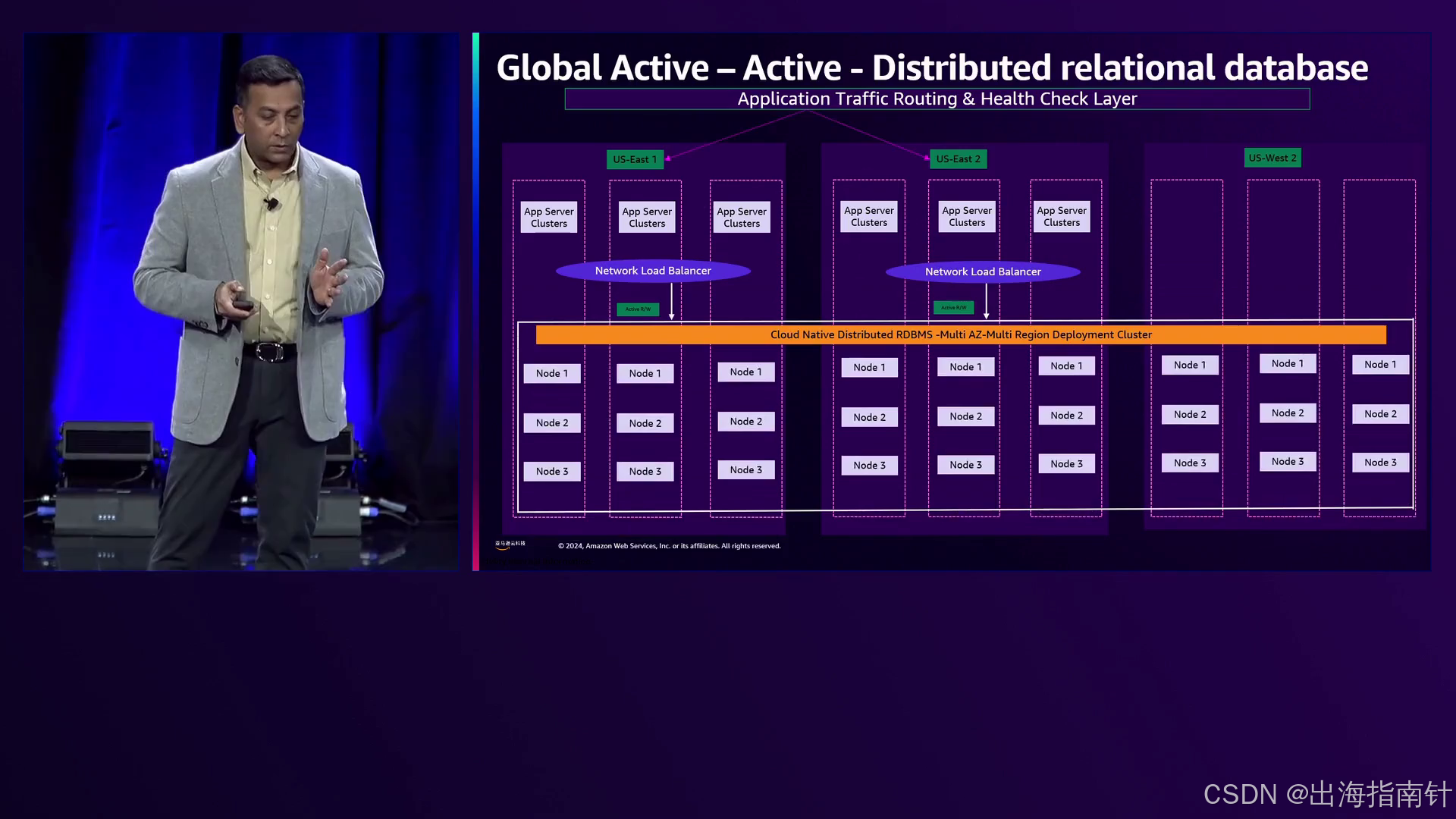Click Node 1 in the leftmost column

tap(552, 373)
